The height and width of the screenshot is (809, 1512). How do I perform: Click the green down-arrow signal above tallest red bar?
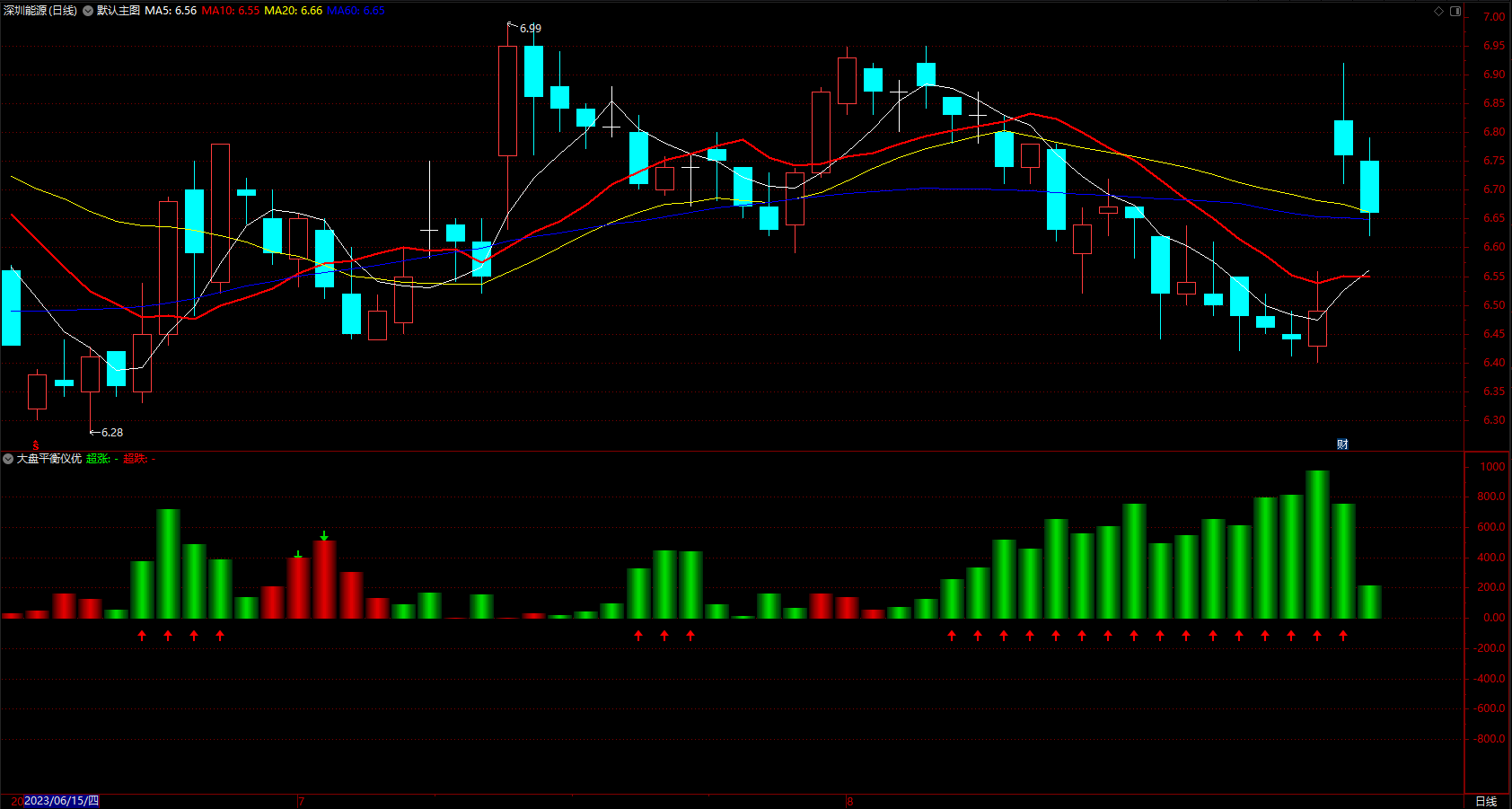tap(324, 536)
